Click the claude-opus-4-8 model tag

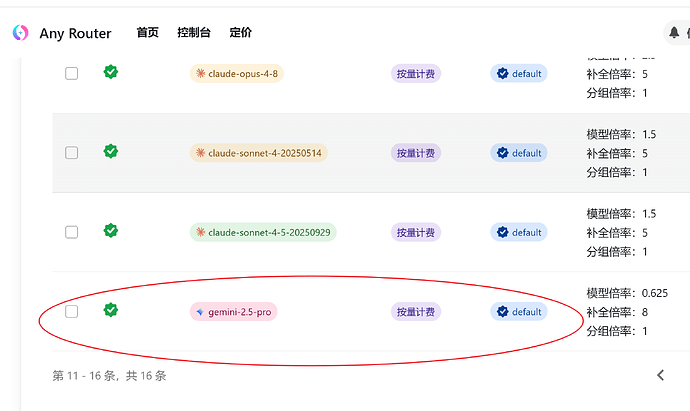237,73
